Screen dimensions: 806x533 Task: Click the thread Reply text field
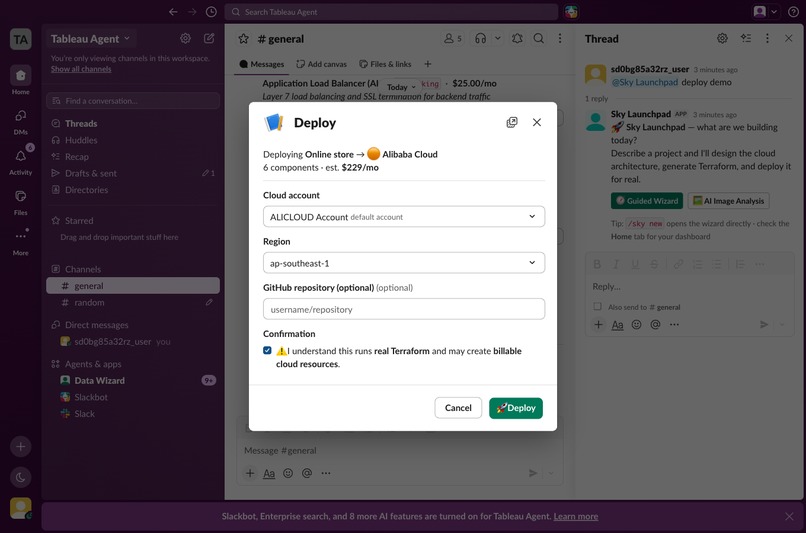pyautogui.click(x=689, y=286)
